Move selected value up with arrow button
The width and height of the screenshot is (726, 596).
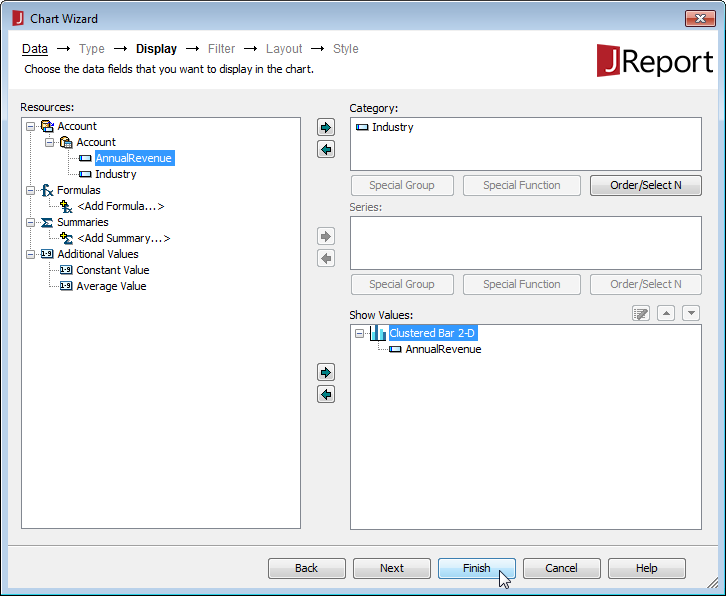coord(667,314)
